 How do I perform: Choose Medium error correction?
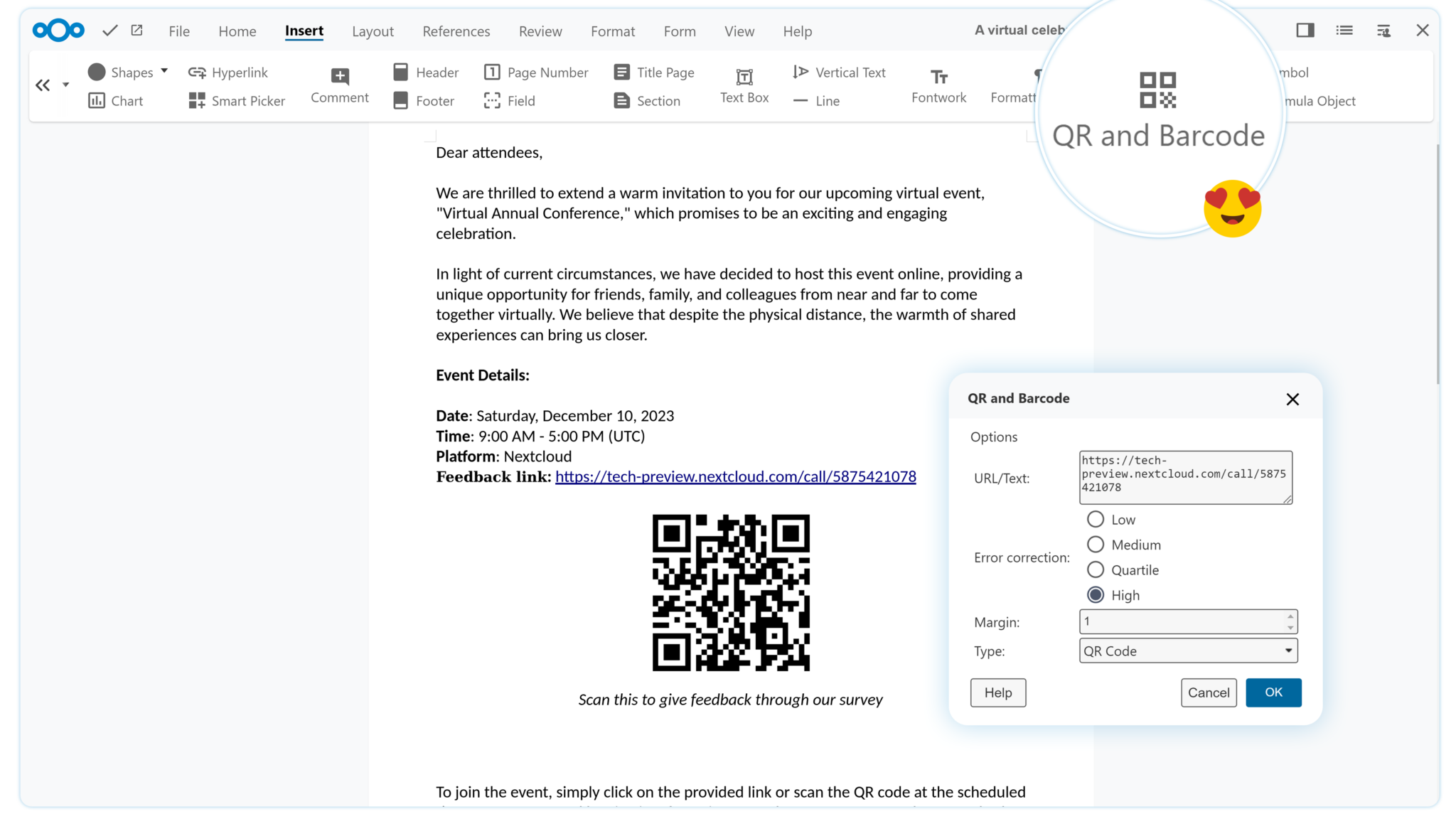1096,544
